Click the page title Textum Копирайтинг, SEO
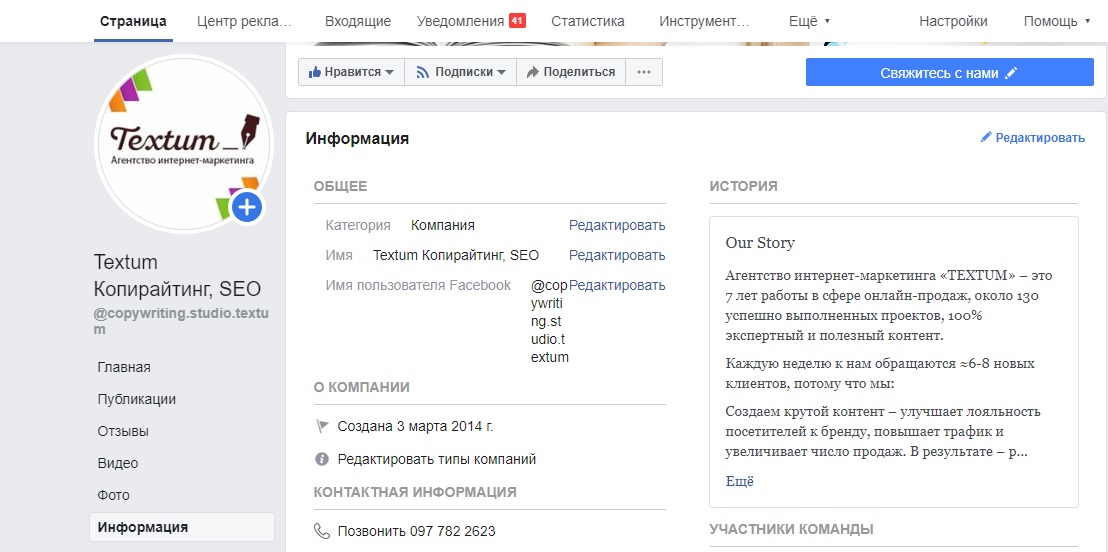Screen dimensions: 1108x552 click(177, 276)
